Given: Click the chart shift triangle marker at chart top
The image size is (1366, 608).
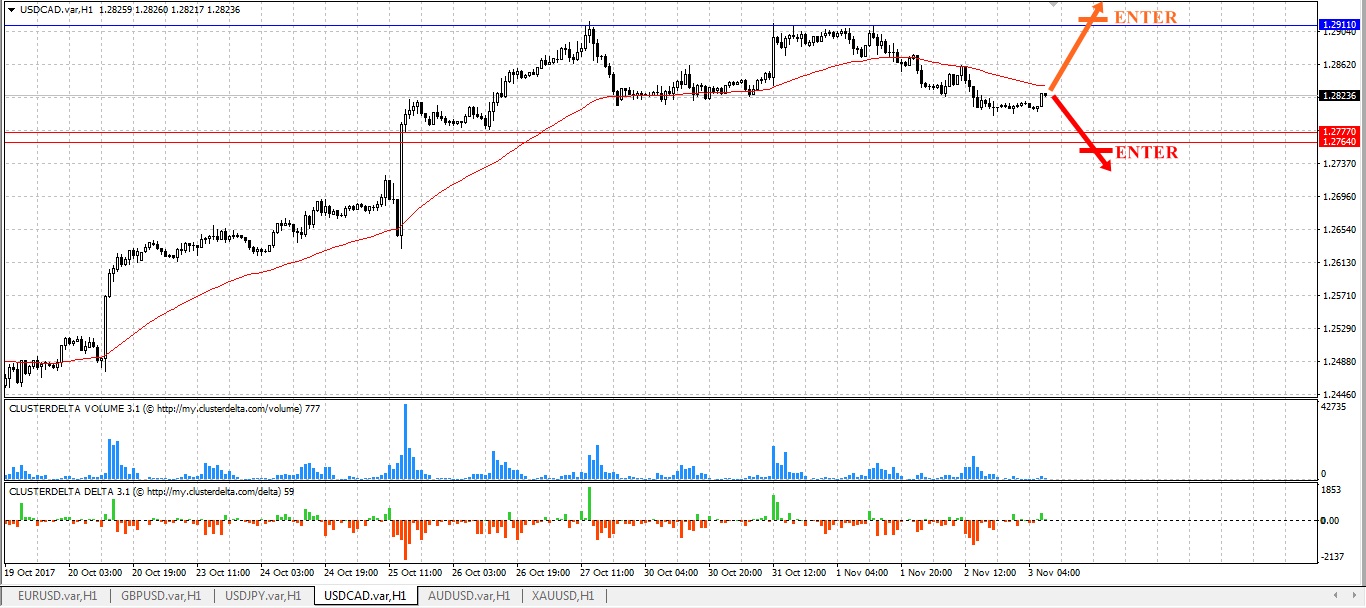Looking at the screenshot, I should click(1052, 4).
